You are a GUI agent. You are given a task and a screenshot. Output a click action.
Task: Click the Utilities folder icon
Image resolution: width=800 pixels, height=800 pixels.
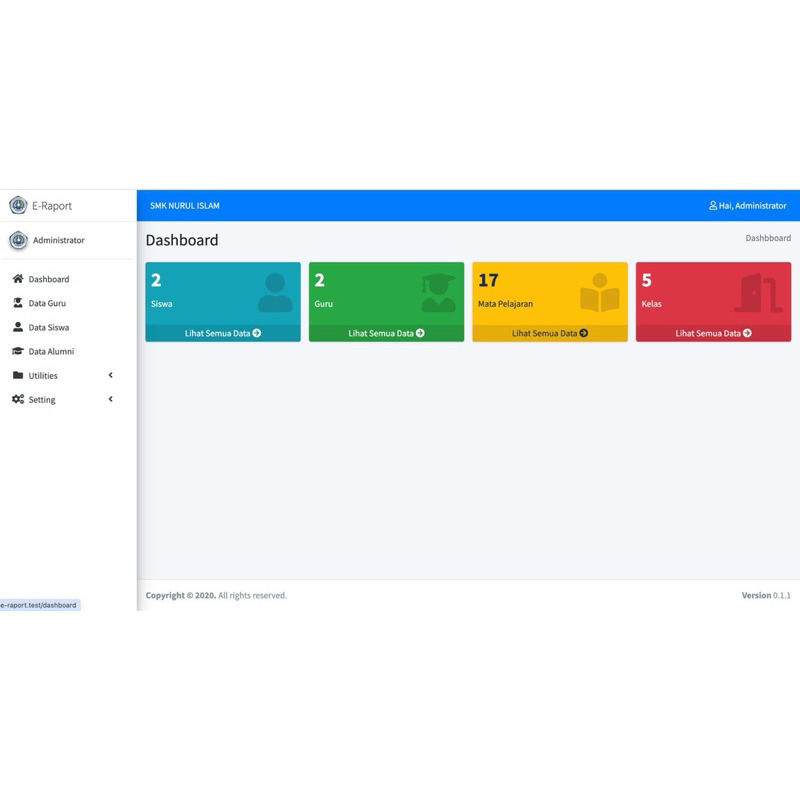pos(18,375)
